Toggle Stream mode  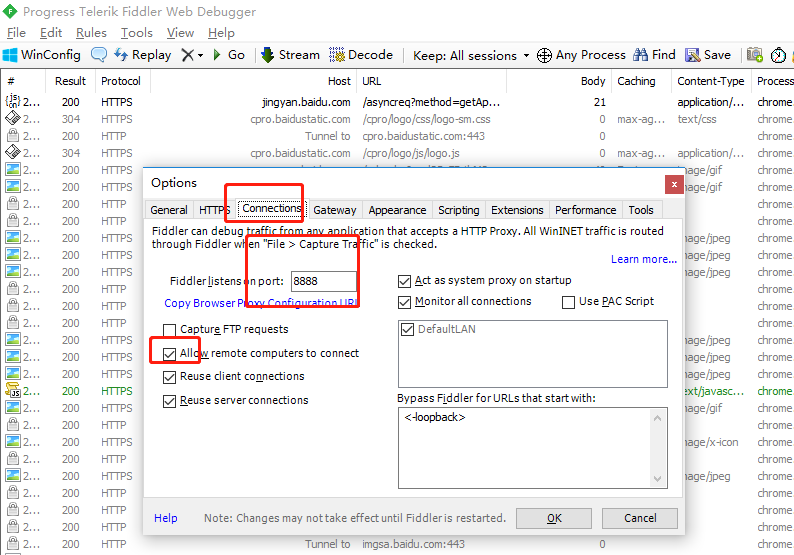click(290, 55)
